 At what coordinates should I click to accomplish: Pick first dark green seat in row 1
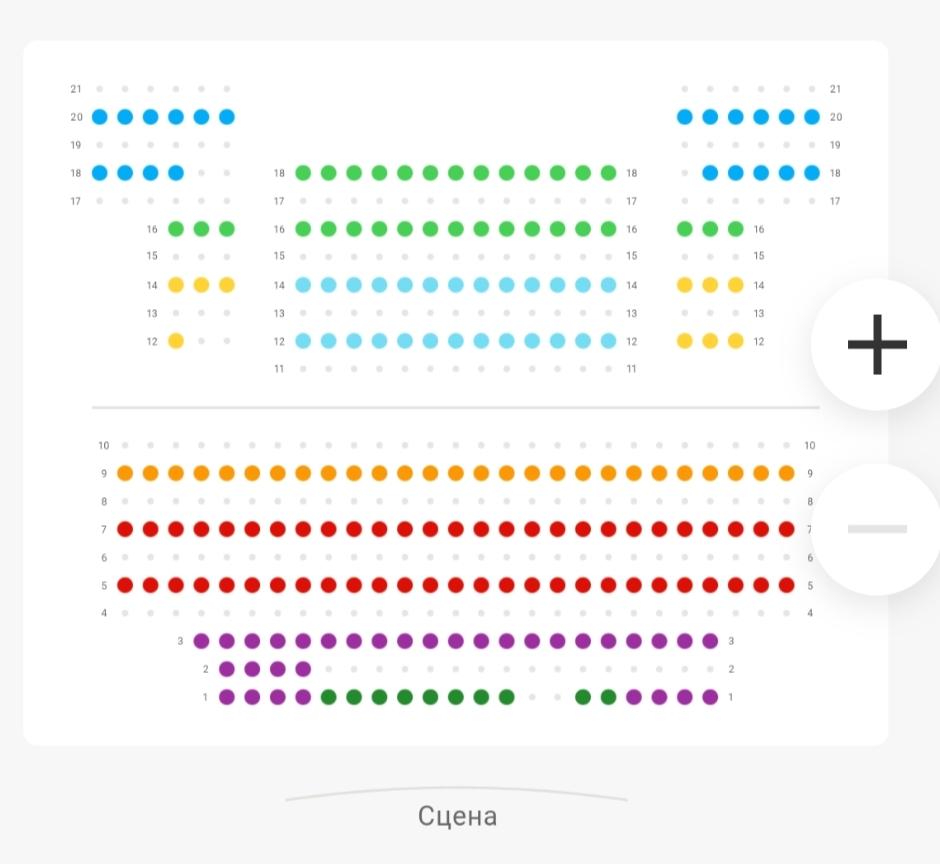tap(329, 697)
